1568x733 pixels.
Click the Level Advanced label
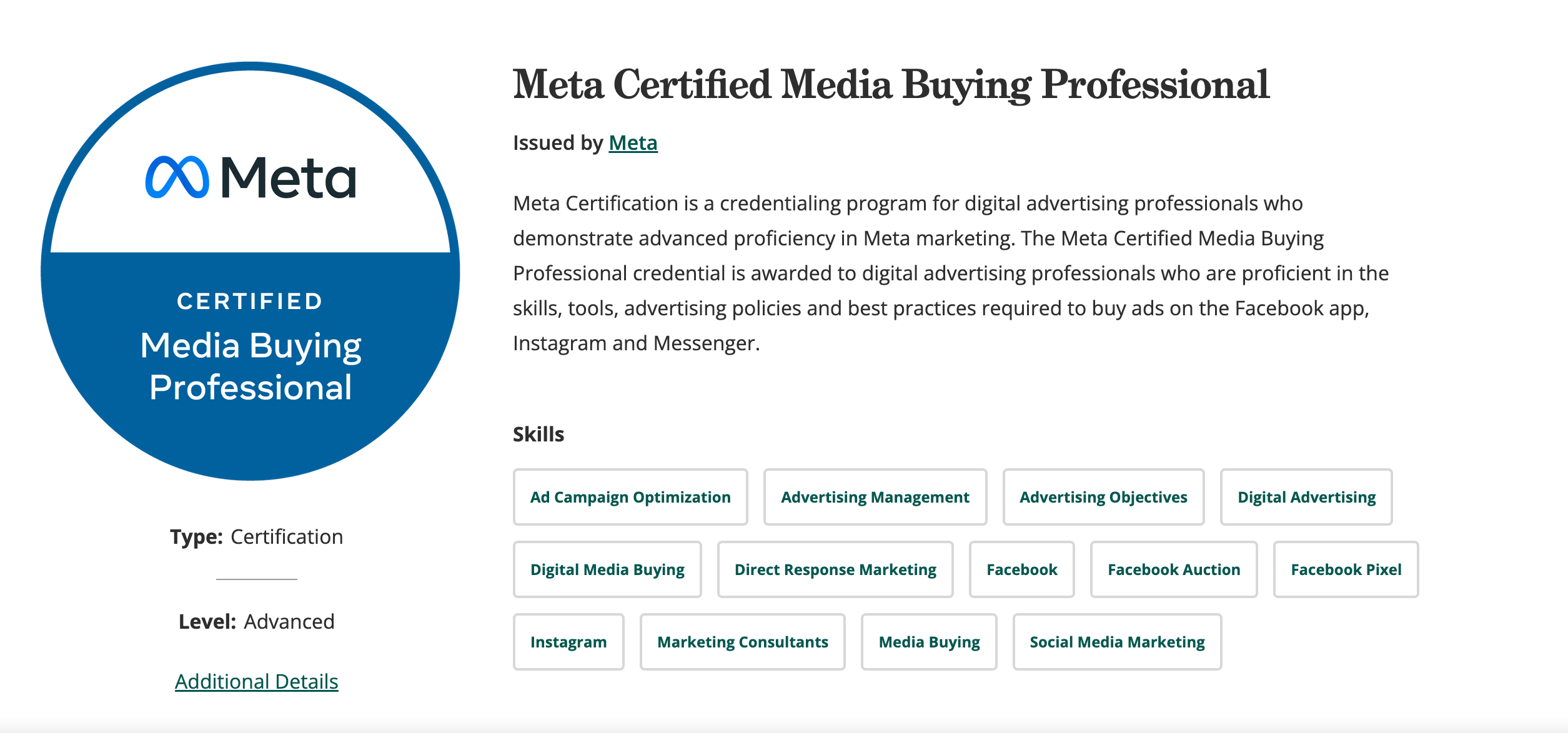pyautogui.click(x=256, y=621)
